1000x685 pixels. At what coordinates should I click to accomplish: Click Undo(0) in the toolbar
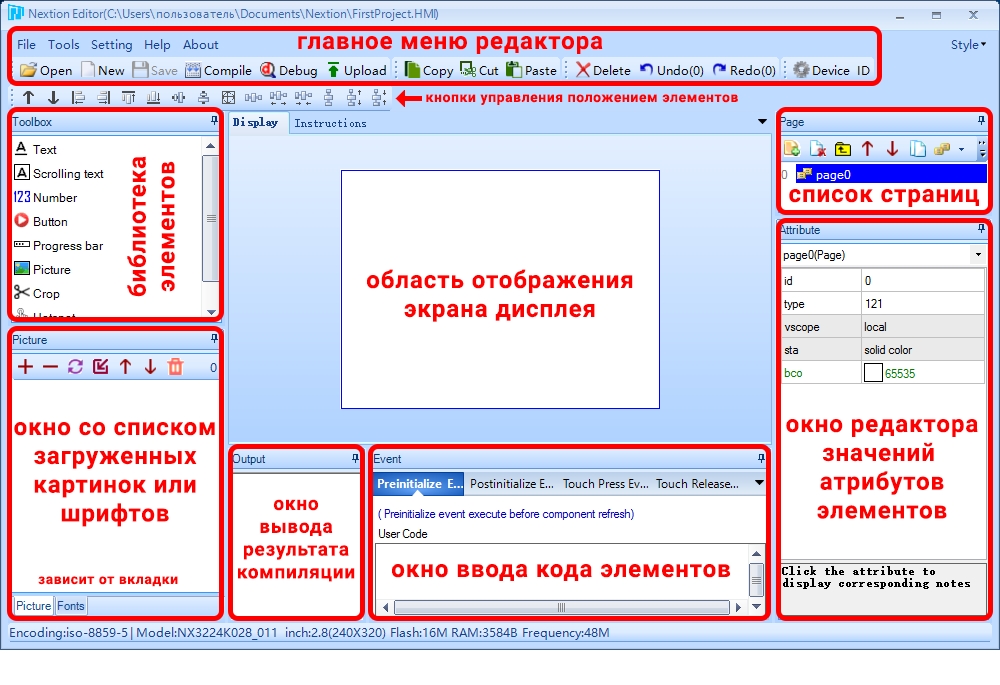click(x=672, y=70)
